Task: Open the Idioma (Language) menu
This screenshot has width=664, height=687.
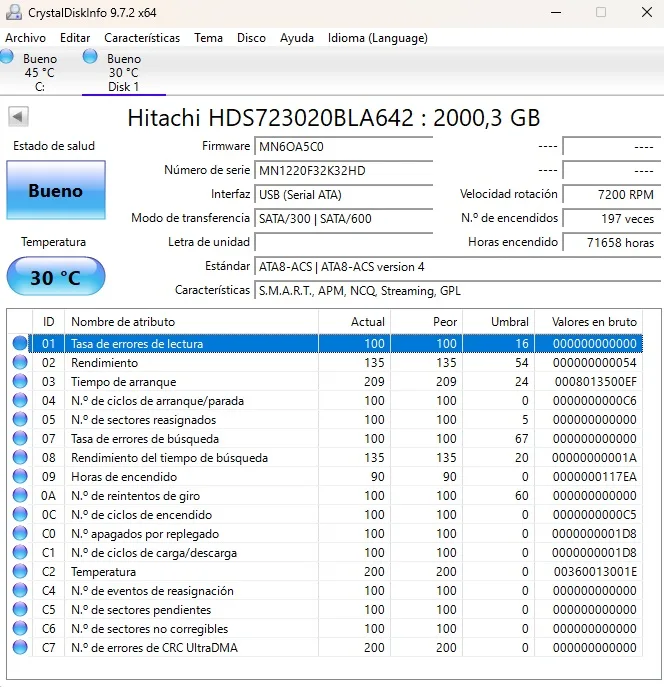Action: click(377, 38)
